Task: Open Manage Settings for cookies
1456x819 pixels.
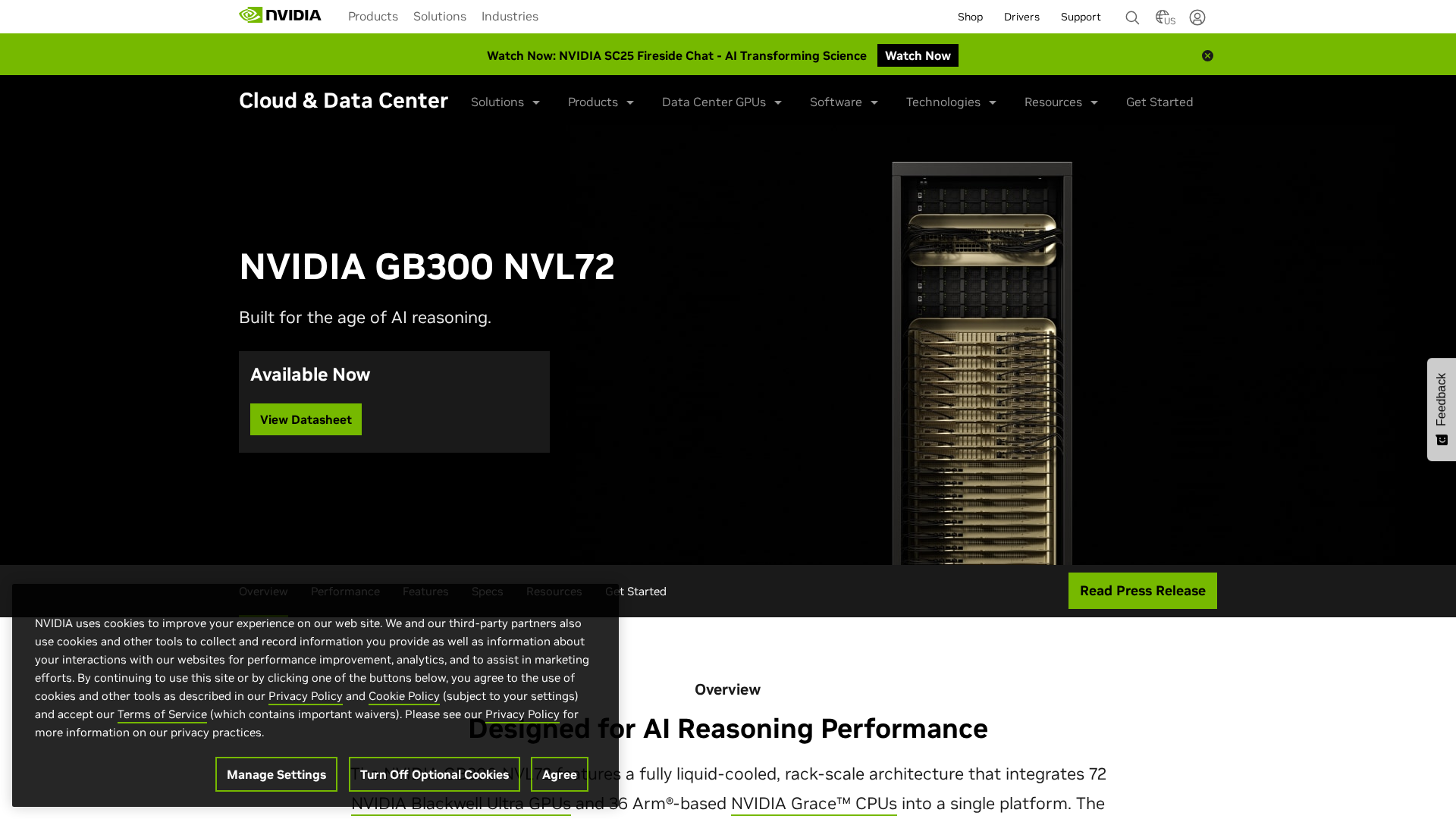Action: pos(276,774)
